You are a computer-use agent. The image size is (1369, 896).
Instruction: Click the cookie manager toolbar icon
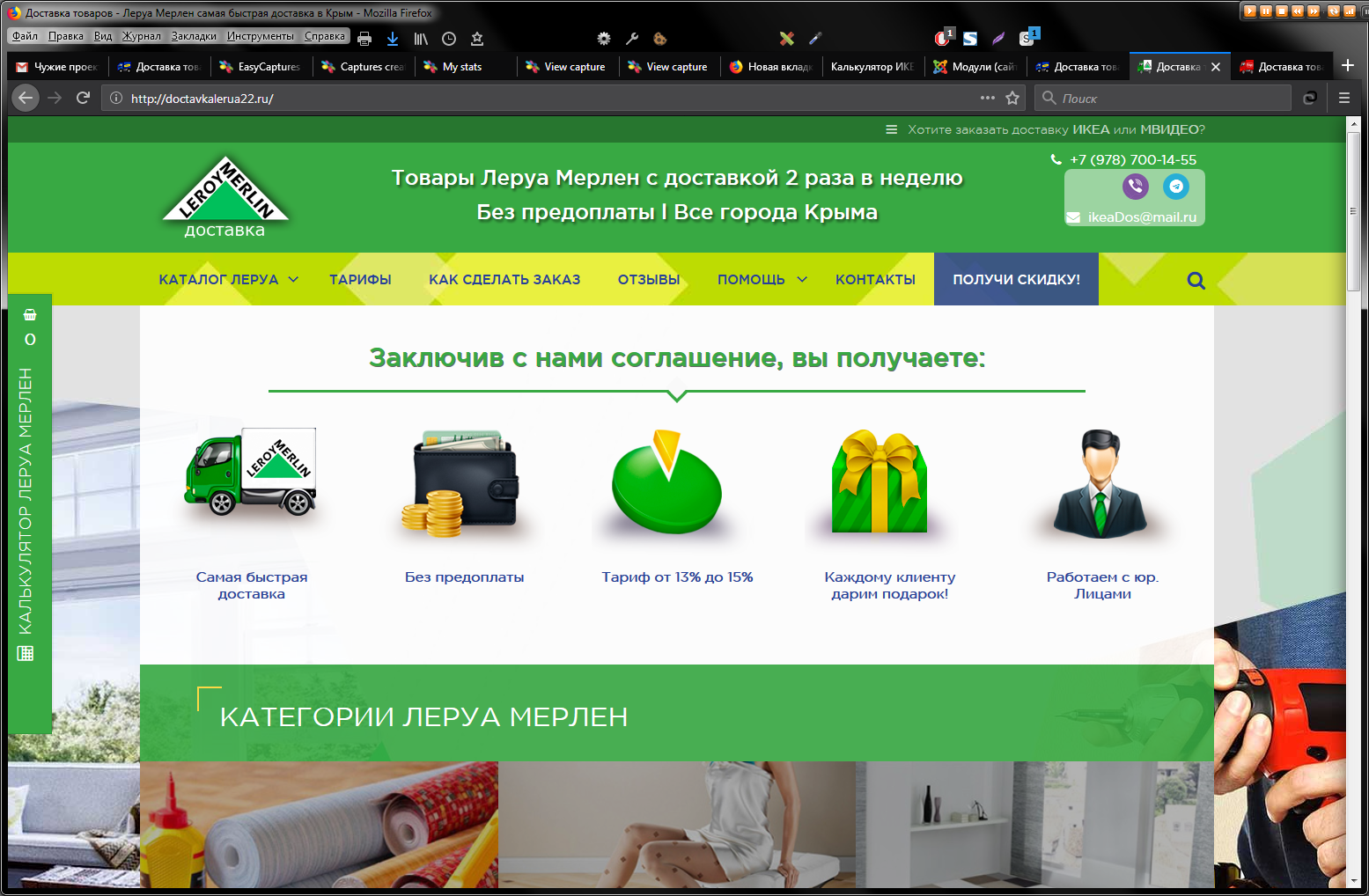659,39
